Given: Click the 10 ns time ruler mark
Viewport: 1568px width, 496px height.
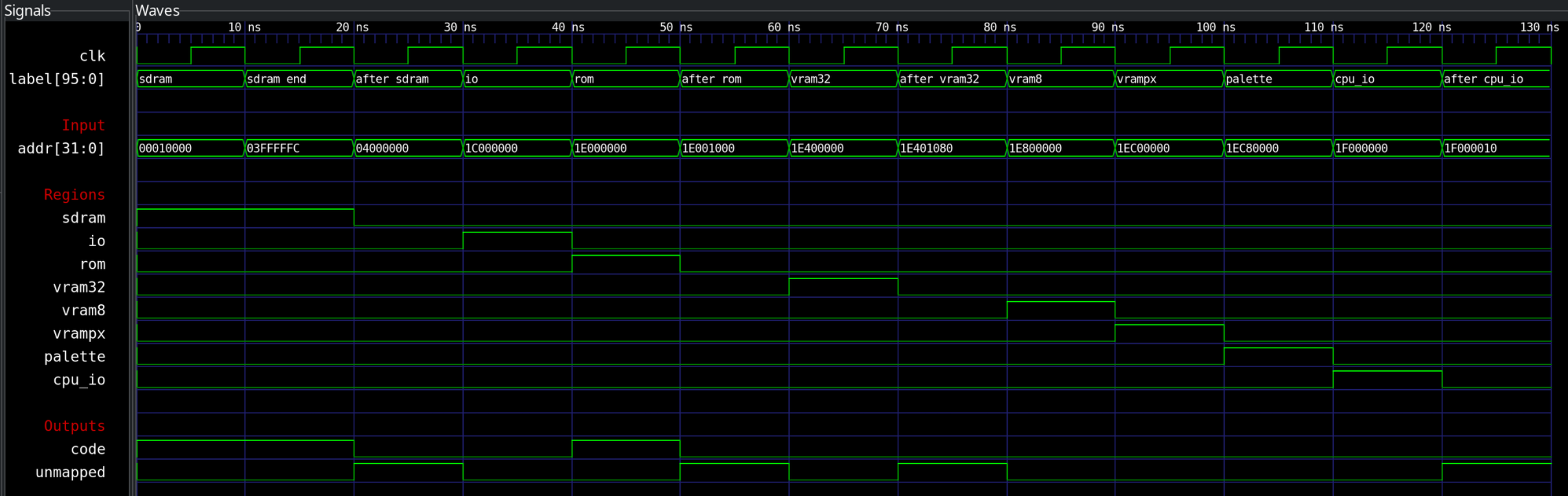Looking at the screenshot, I should tap(244, 27).
